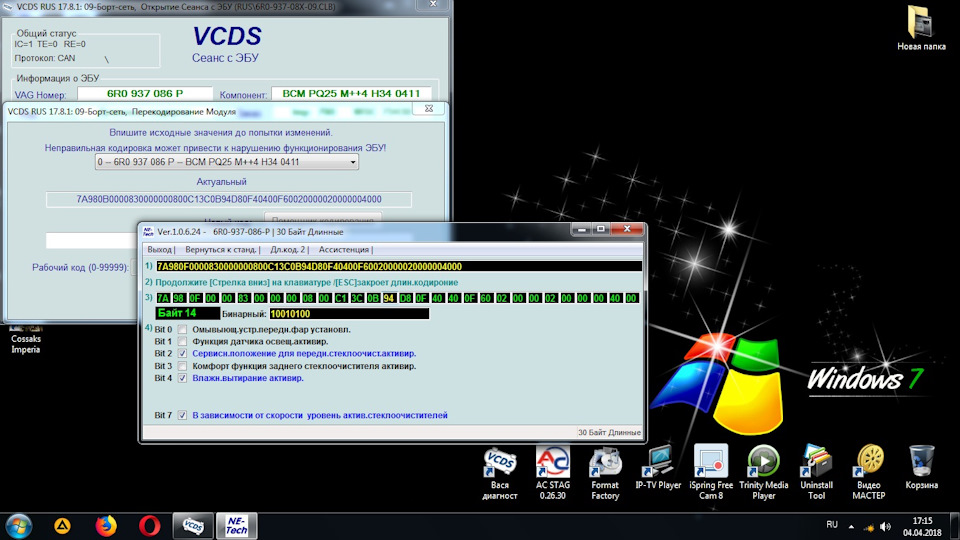The width and height of the screenshot is (960, 540).
Task: Switch to the NE-Tech taskbar button
Action: [236, 526]
